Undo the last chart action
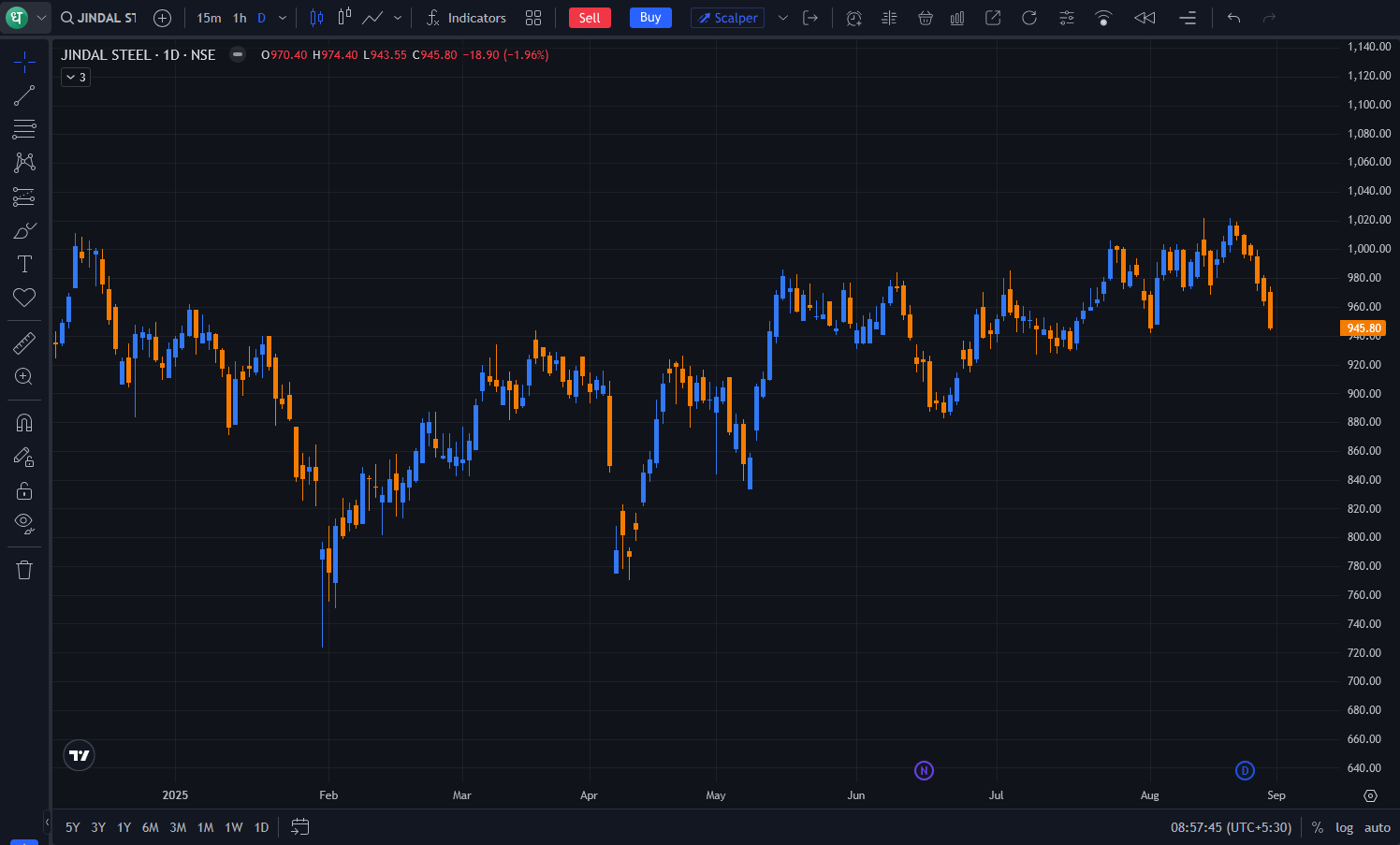 pyautogui.click(x=1233, y=18)
